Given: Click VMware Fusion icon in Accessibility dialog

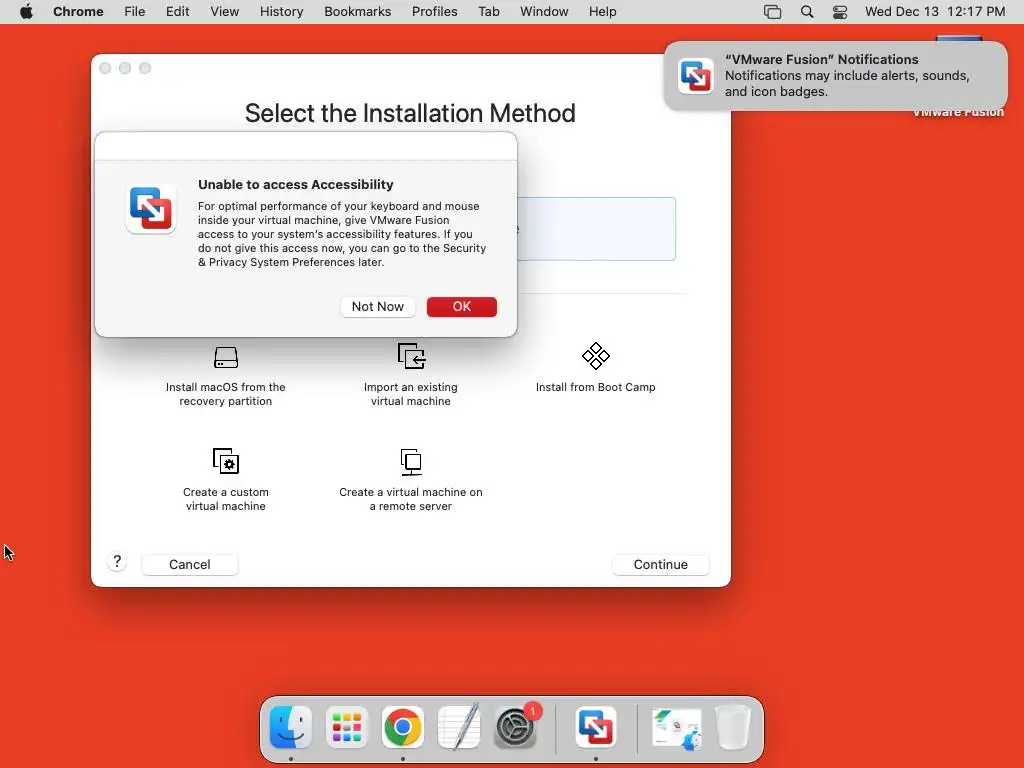Looking at the screenshot, I should (x=150, y=209).
